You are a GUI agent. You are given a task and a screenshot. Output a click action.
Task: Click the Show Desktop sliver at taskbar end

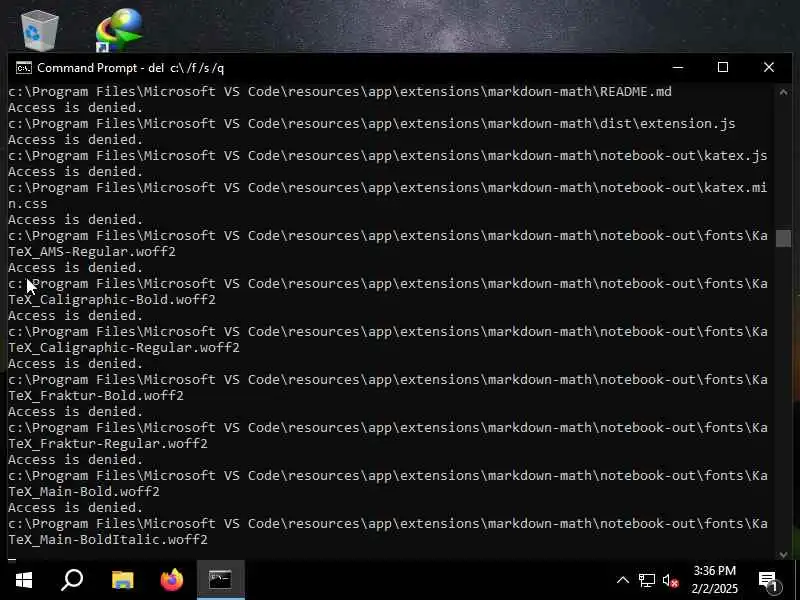tap(797, 580)
